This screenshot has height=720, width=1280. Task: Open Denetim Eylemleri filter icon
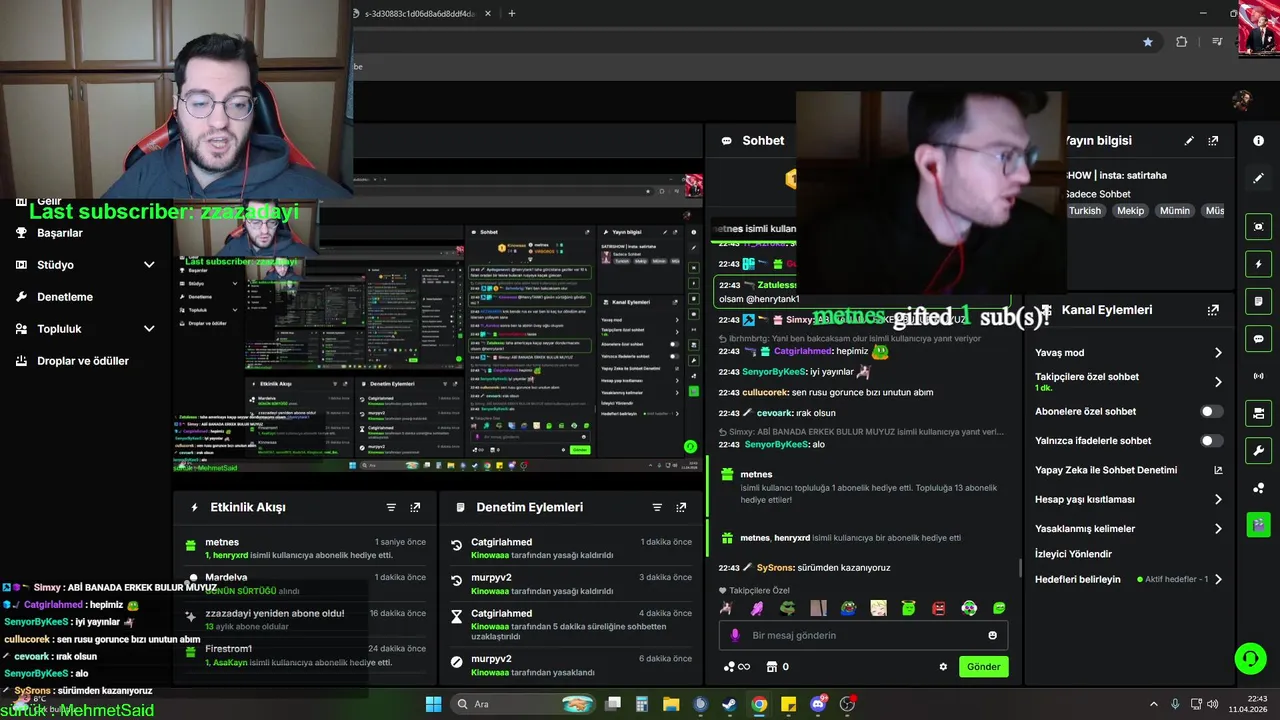click(x=657, y=507)
